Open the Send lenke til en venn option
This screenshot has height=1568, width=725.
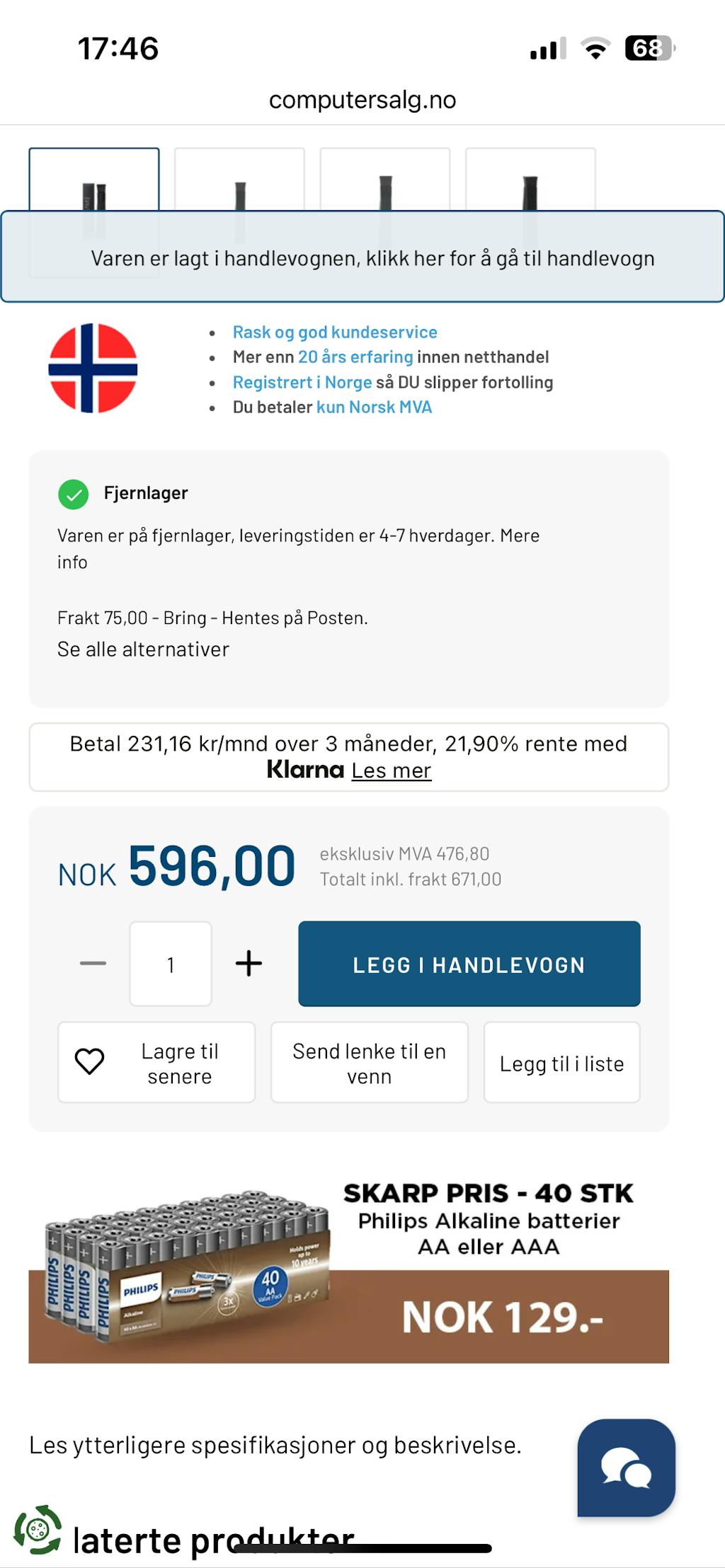pyautogui.click(x=369, y=1063)
